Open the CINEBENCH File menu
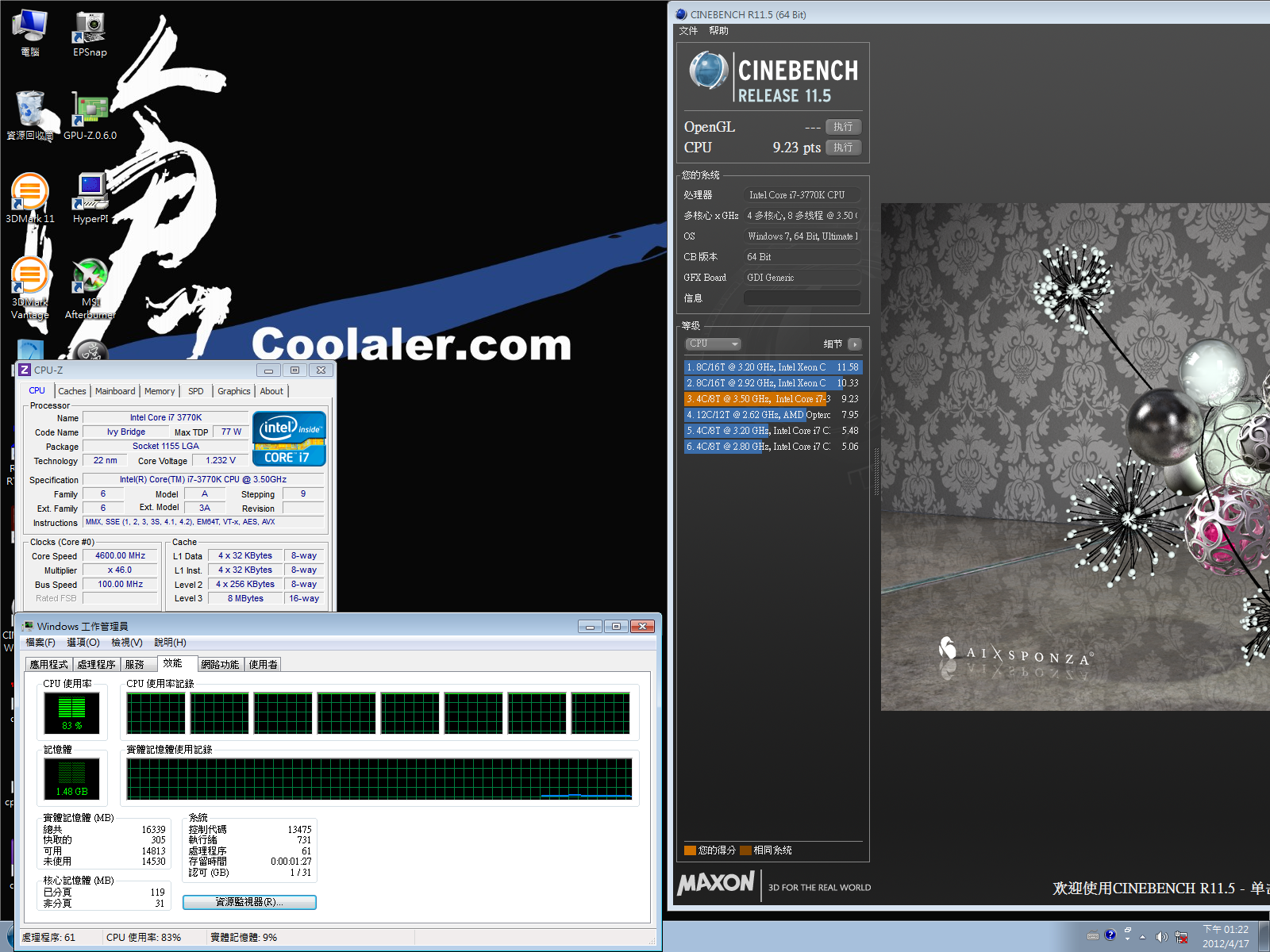 [x=688, y=31]
